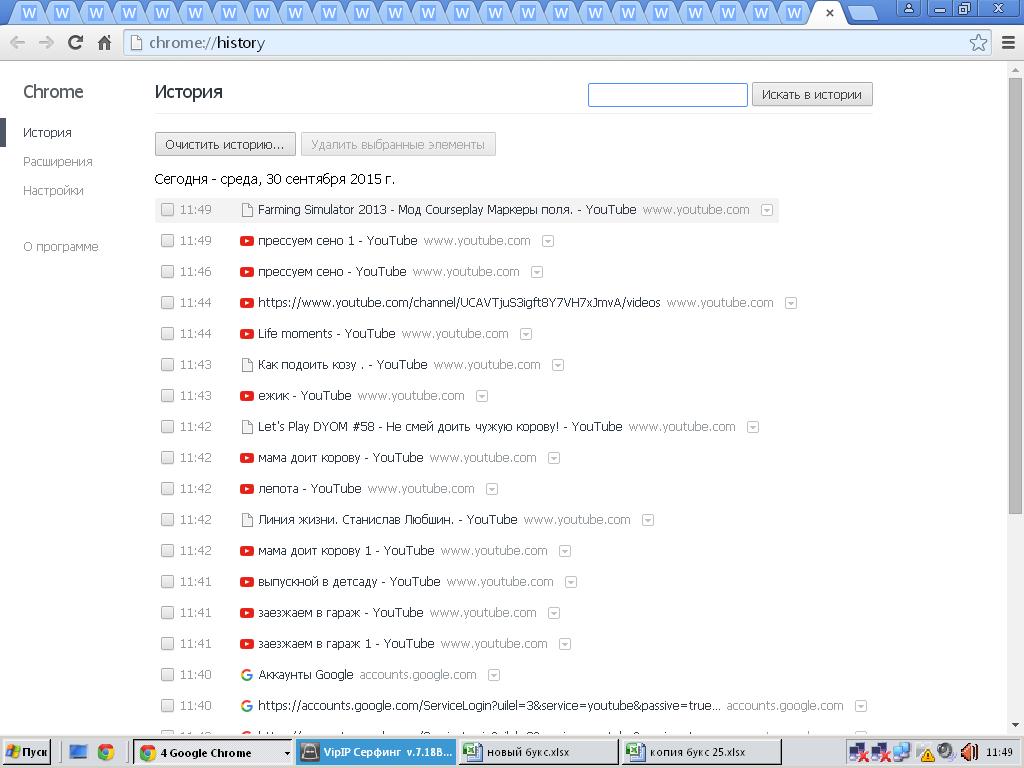Viewport: 1024px width, 768px height.
Task: Click YouTube icon beside 'прессуем сено 1'
Action: point(246,241)
